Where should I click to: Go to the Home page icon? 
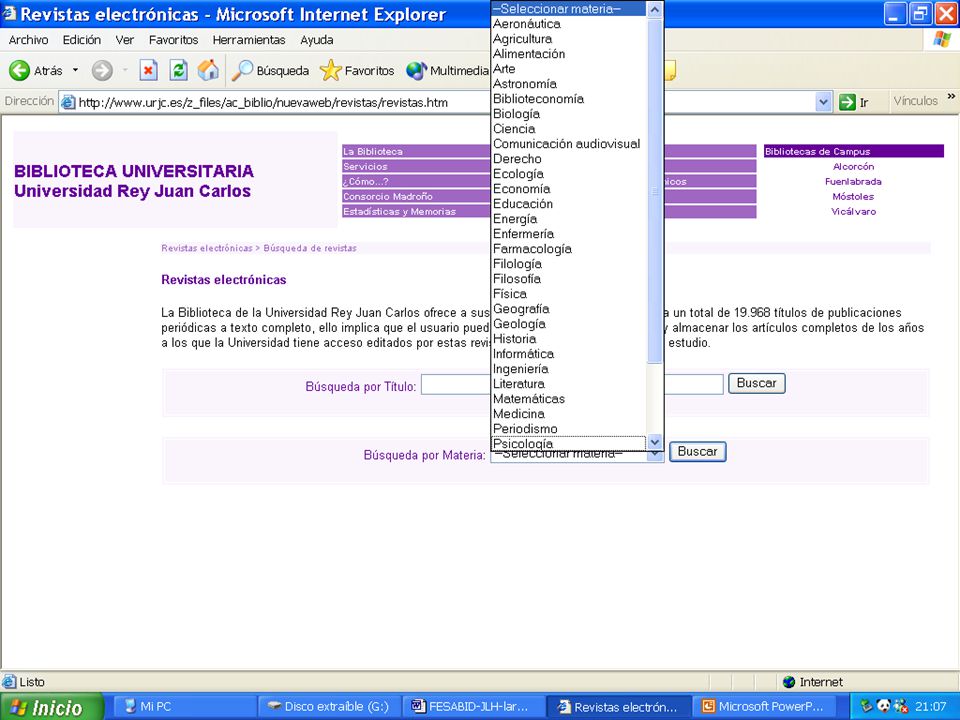[208, 70]
